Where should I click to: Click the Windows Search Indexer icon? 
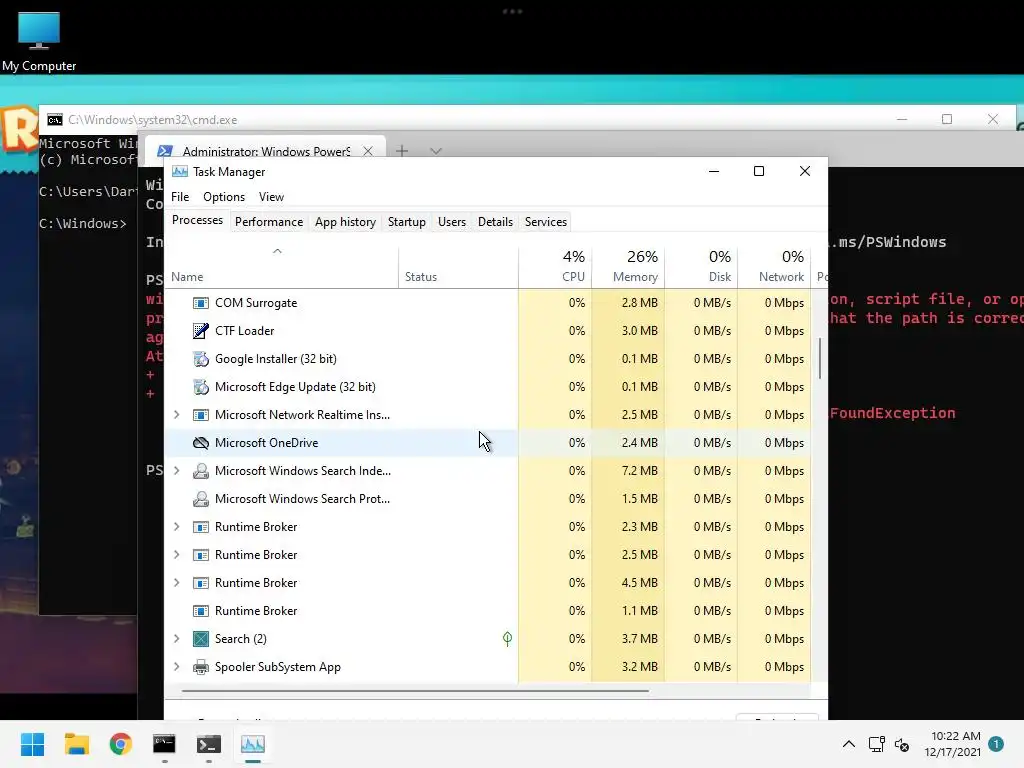[200, 471]
